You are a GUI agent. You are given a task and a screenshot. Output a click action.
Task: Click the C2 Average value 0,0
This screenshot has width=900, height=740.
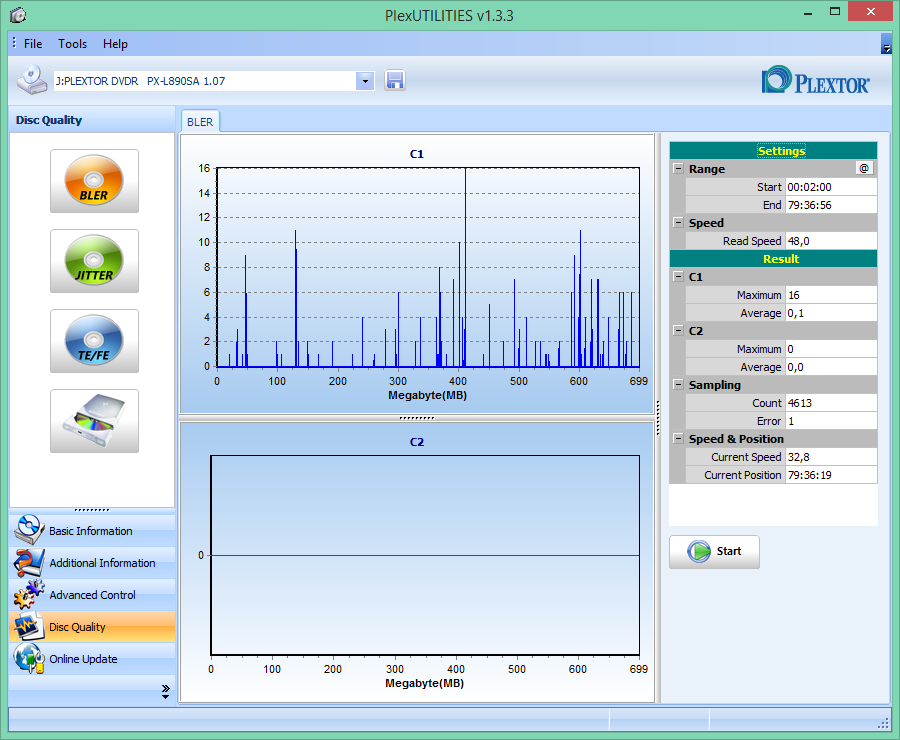(x=831, y=367)
